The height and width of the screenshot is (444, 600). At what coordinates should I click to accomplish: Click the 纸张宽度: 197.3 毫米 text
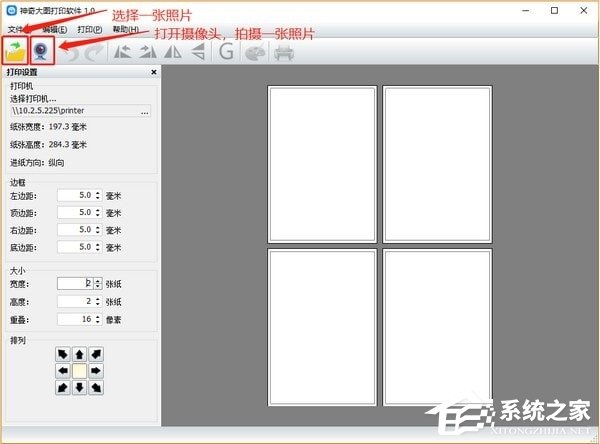(48, 127)
